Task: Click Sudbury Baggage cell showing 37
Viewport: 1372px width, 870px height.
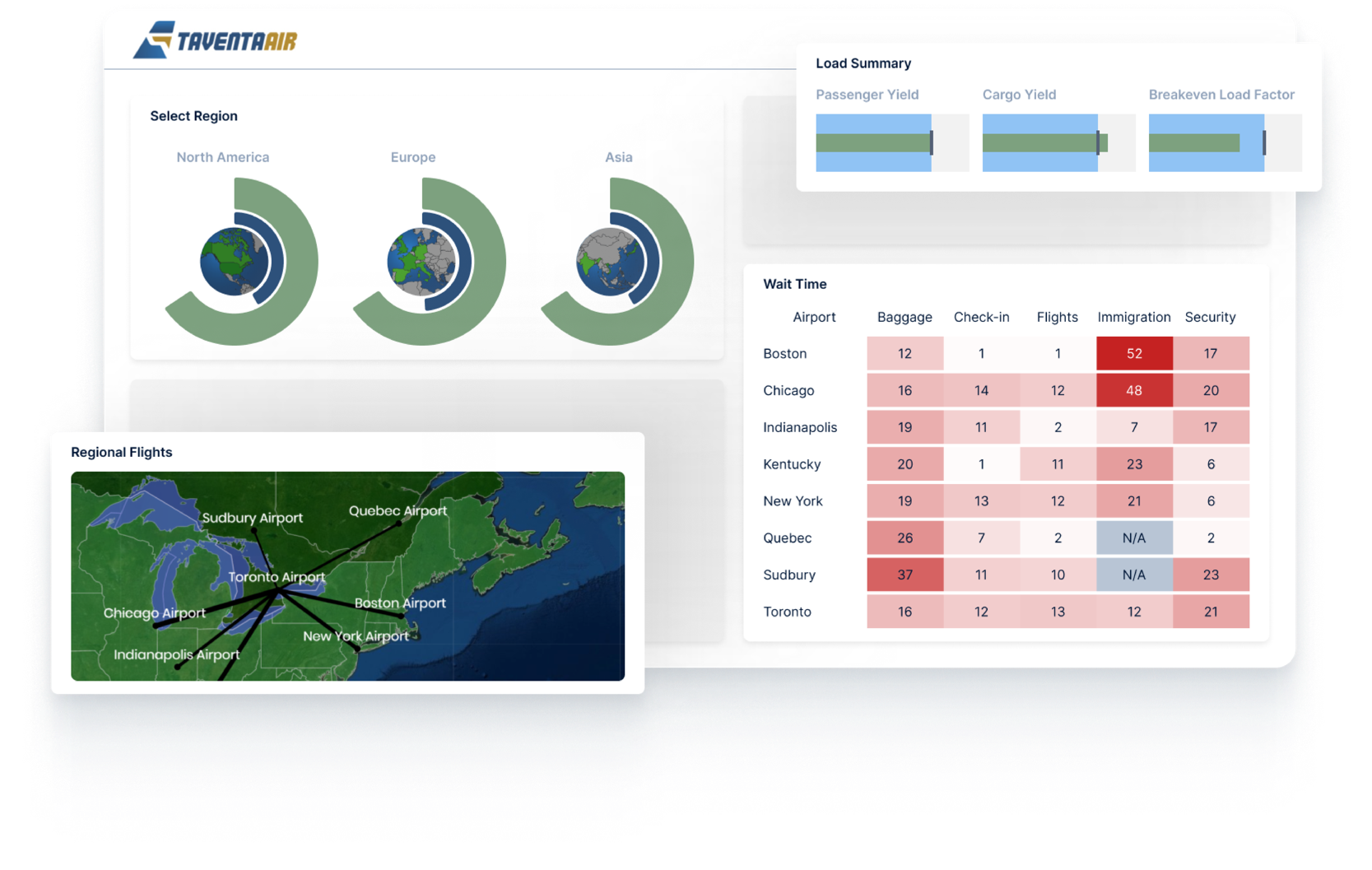Action: pos(905,575)
